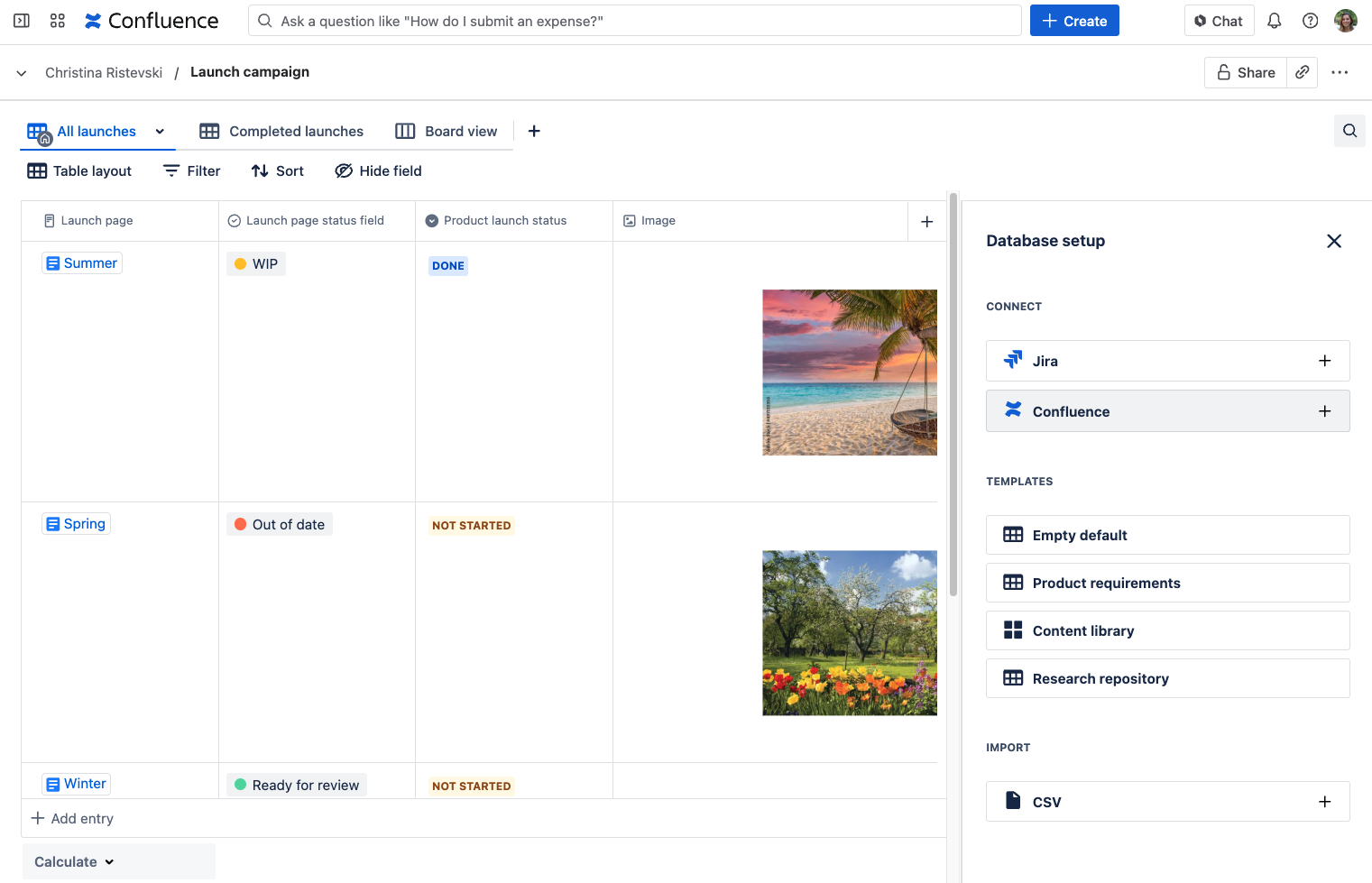This screenshot has width=1372, height=883.
Task: Select the Empty default template
Action: 1168,535
